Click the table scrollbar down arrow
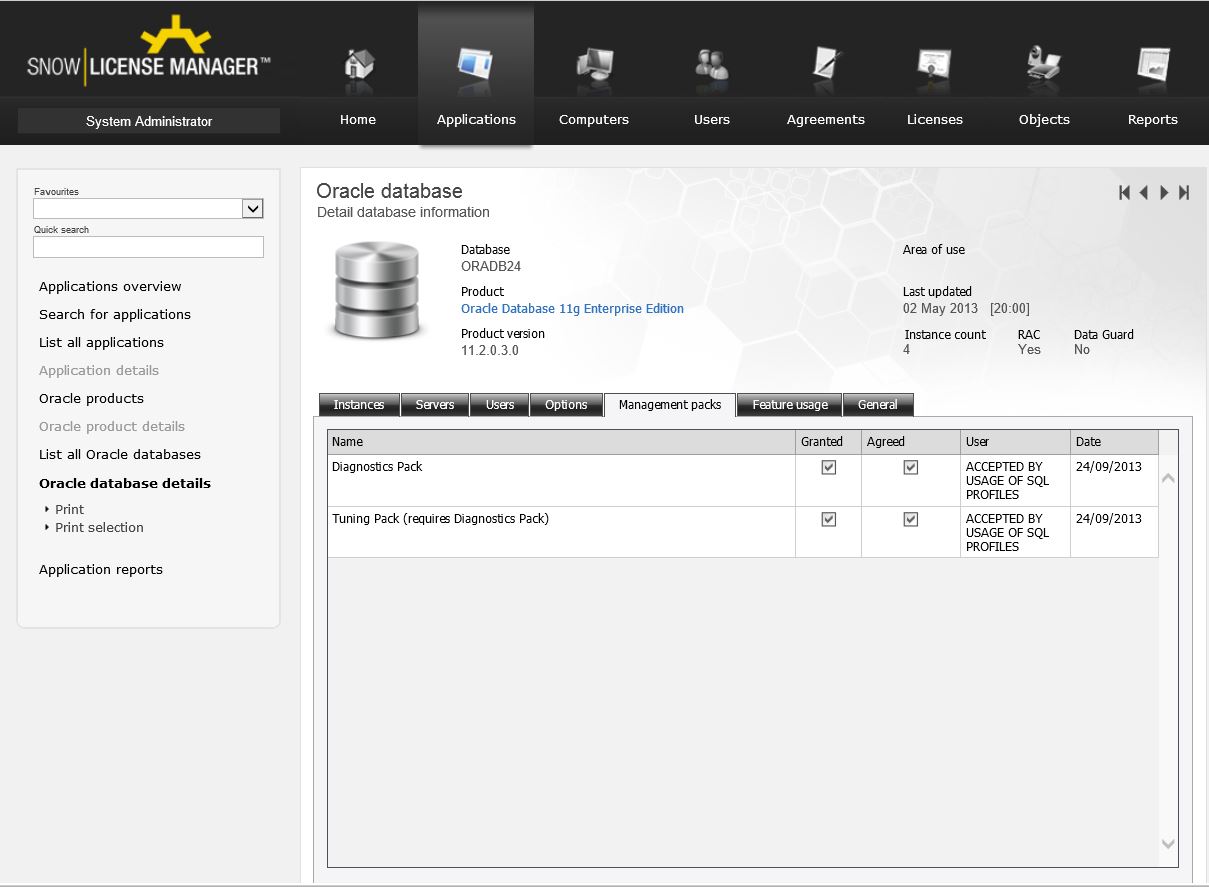This screenshot has width=1209, height=887. pos(1168,844)
